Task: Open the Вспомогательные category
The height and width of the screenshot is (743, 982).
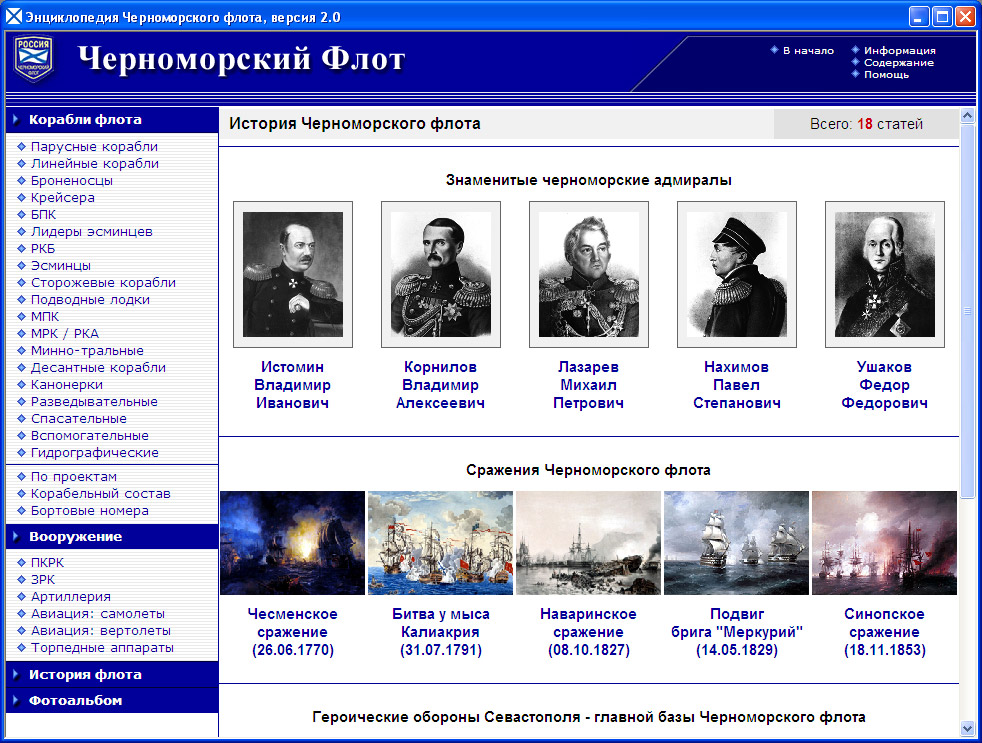Action: [x=90, y=435]
